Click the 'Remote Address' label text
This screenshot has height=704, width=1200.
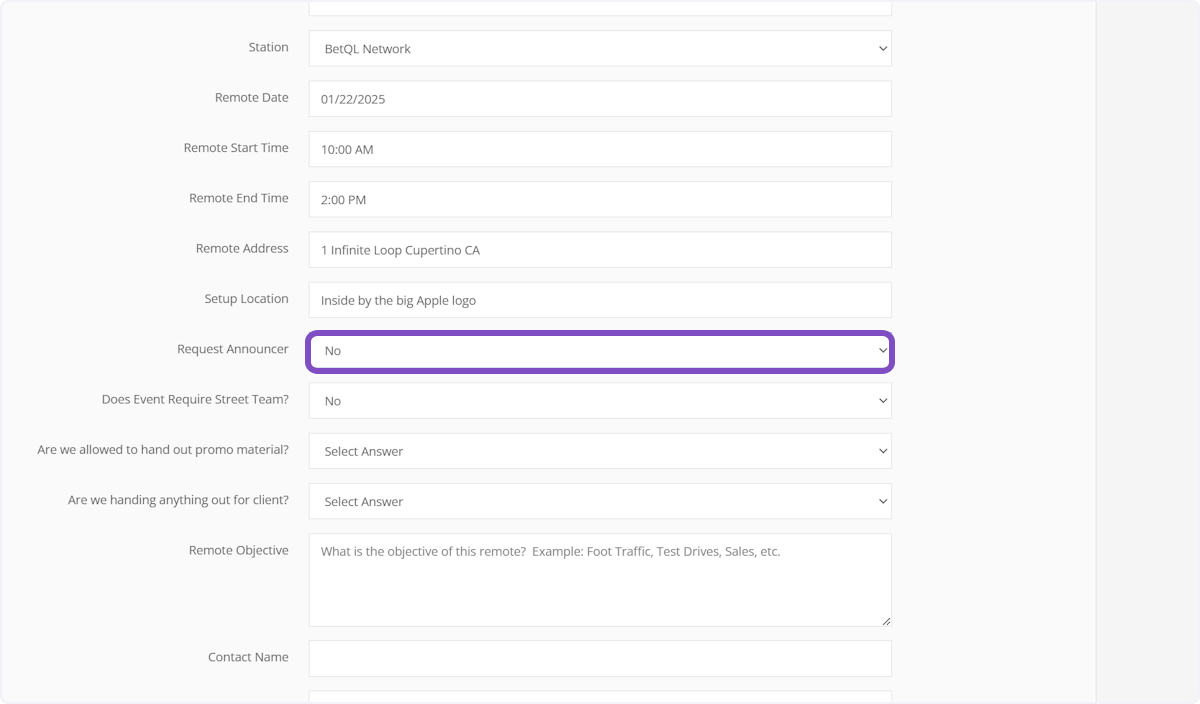[242, 248]
